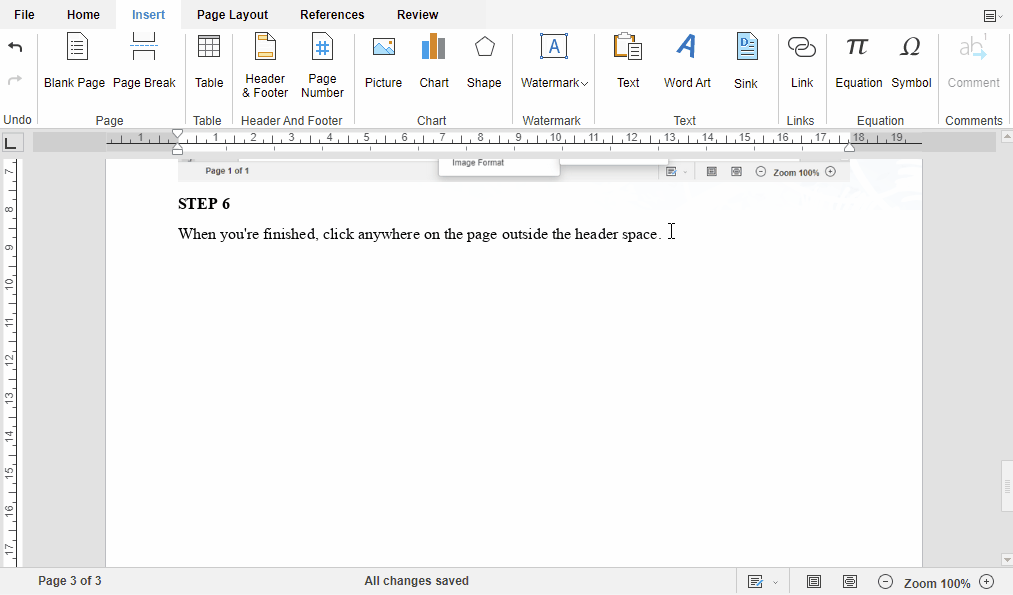Zoom in using the status bar plus button
Screen dimensions: 1013x595
click(x=987, y=582)
